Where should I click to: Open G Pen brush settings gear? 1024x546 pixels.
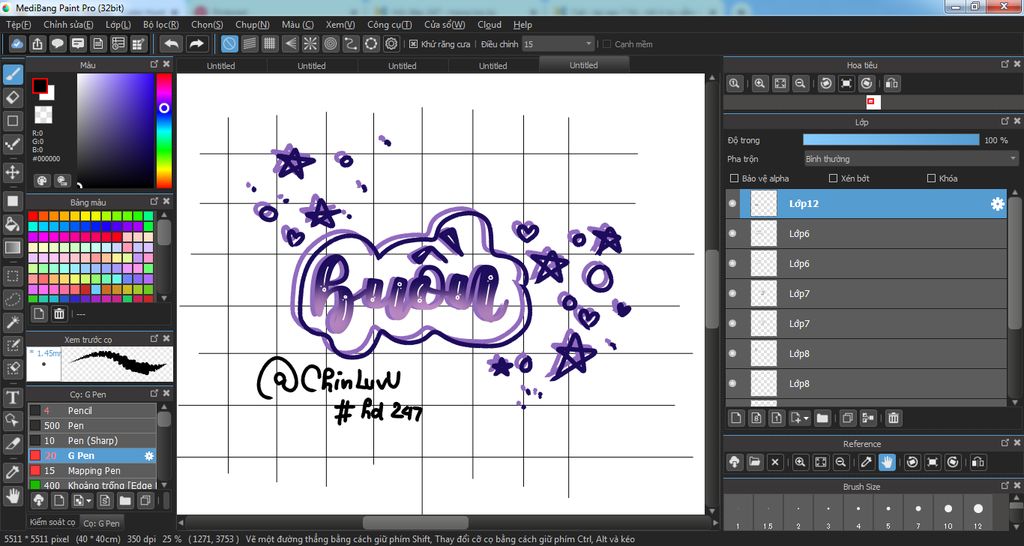pos(149,456)
